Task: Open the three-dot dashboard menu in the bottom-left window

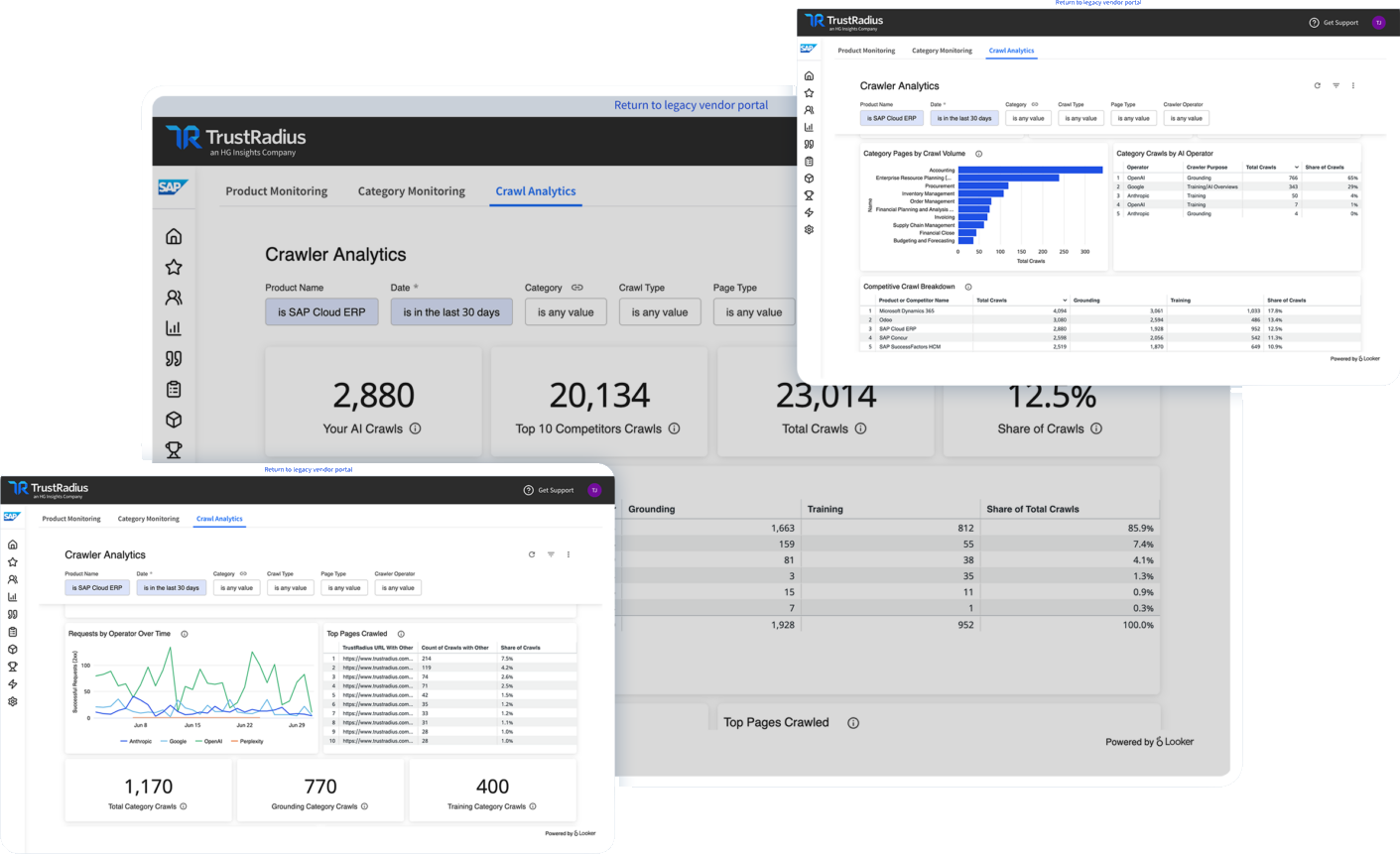Action: point(569,554)
